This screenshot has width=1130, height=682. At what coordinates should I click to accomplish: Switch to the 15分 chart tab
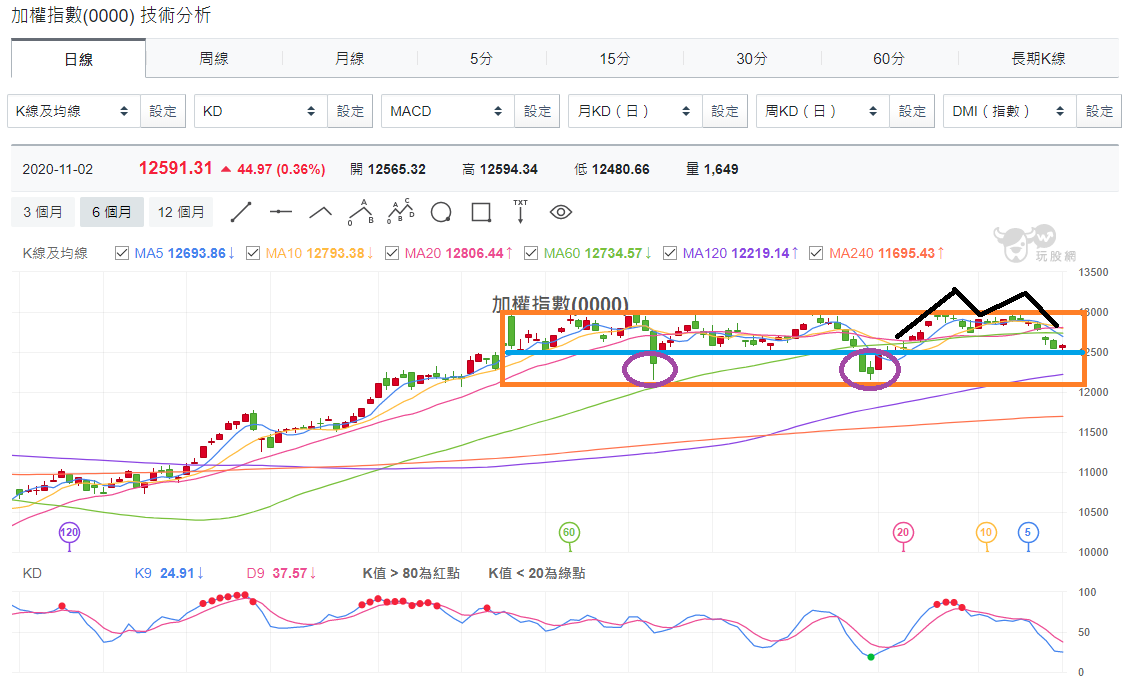pos(615,58)
